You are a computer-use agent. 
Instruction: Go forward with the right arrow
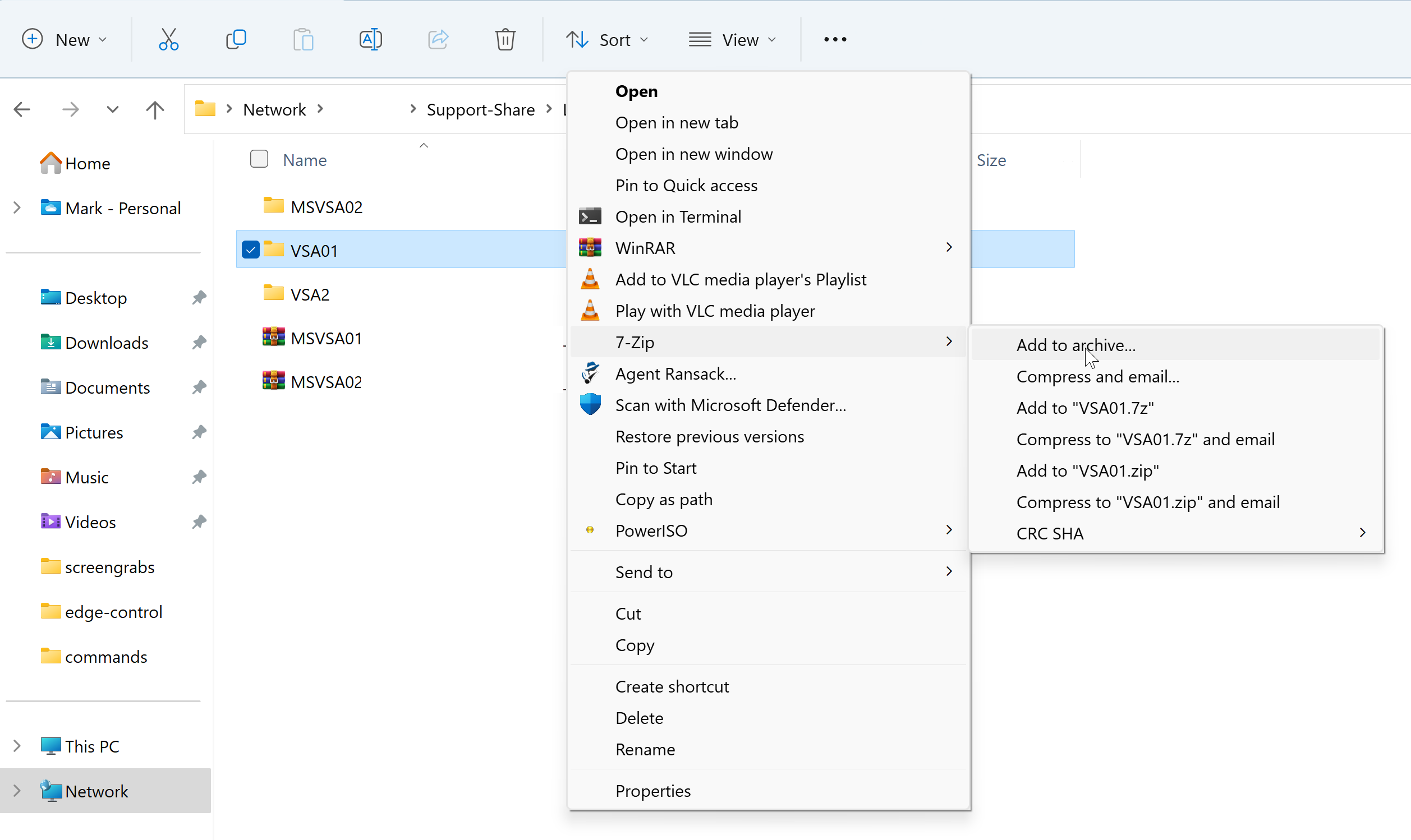tap(71, 109)
